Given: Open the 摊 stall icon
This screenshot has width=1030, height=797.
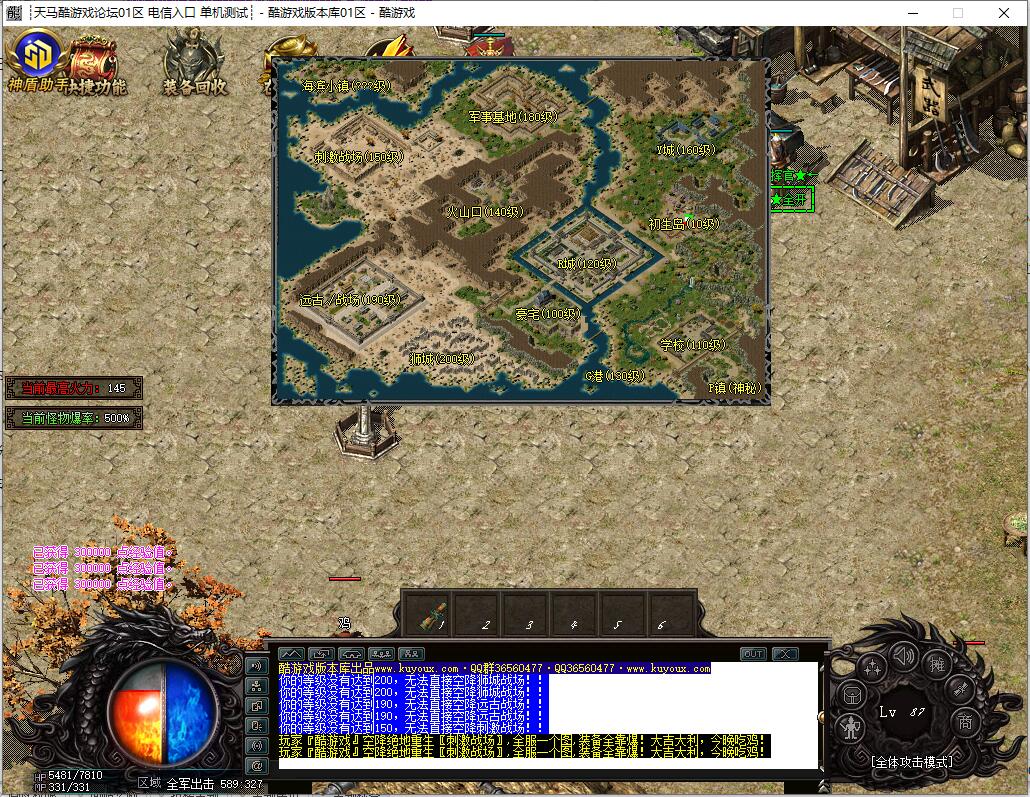Looking at the screenshot, I should [937, 665].
